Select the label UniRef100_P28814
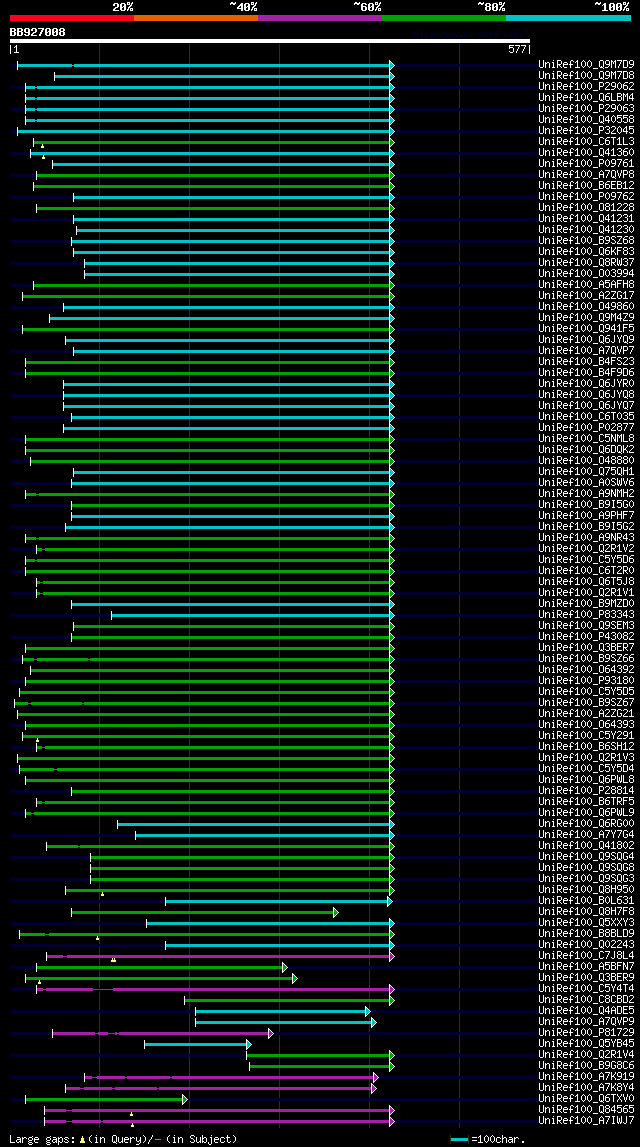640x1147 pixels. [x=586, y=790]
